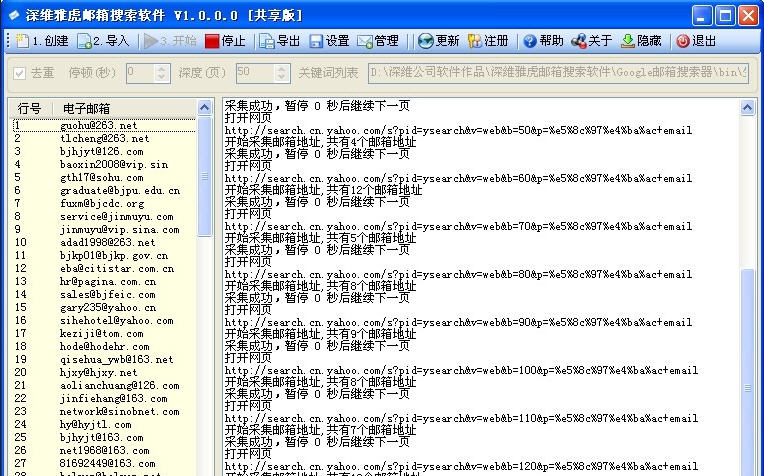This screenshot has width=764, height=476.
Task: Click the grayed 开始 (start) play icon
Action: pyautogui.click(x=151, y=41)
